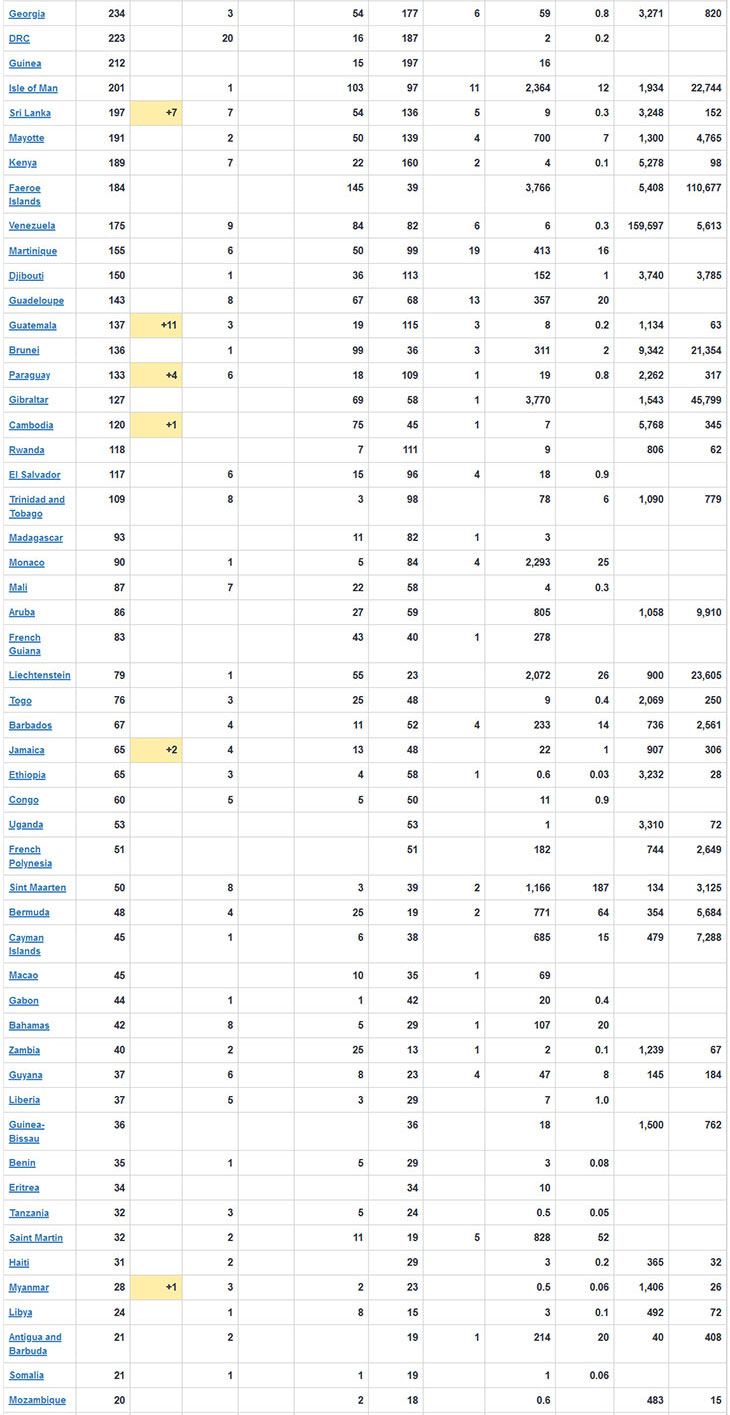Viewport: 730px width, 1415px height.
Task: Open the Venezuela link
Action: 32,226
